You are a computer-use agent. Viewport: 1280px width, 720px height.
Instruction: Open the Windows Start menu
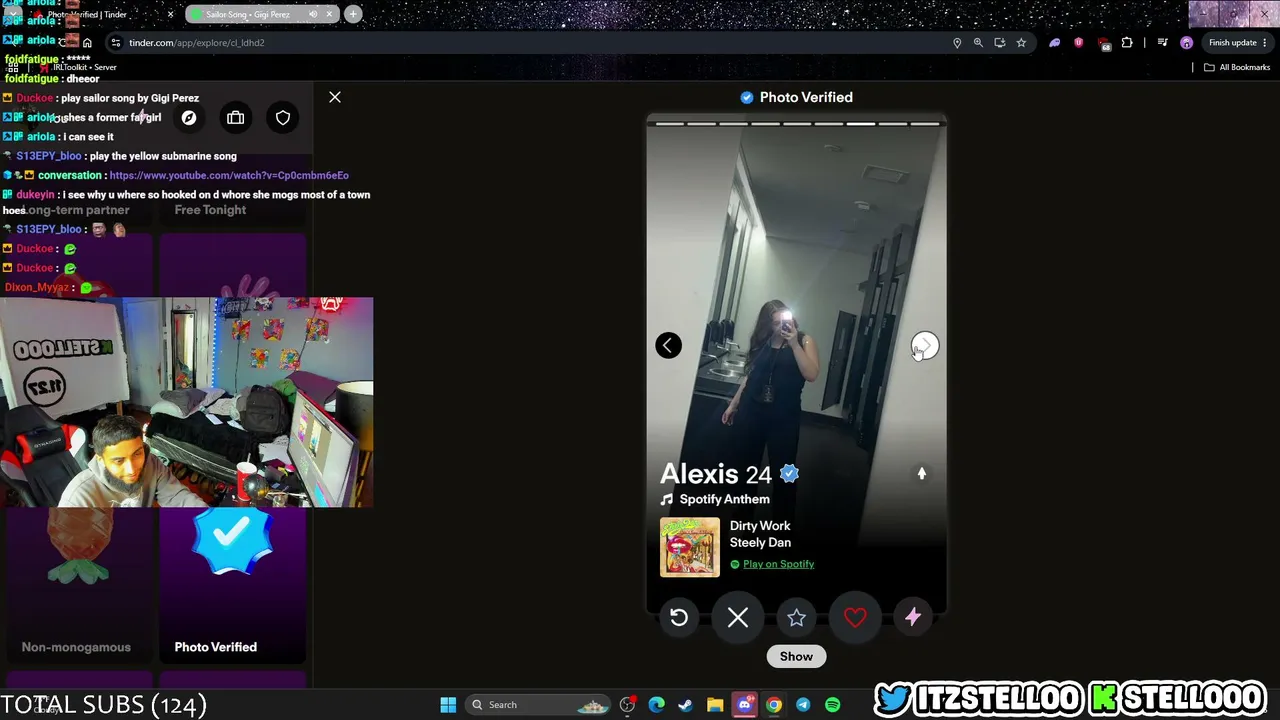click(x=448, y=705)
